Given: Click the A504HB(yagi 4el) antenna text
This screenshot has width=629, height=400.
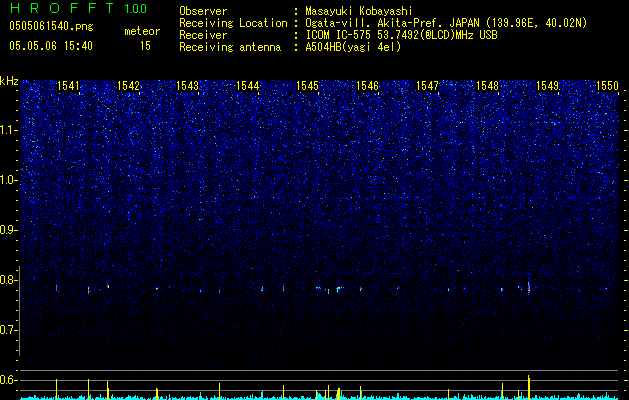Looking at the screenshot, I should 353,47.
